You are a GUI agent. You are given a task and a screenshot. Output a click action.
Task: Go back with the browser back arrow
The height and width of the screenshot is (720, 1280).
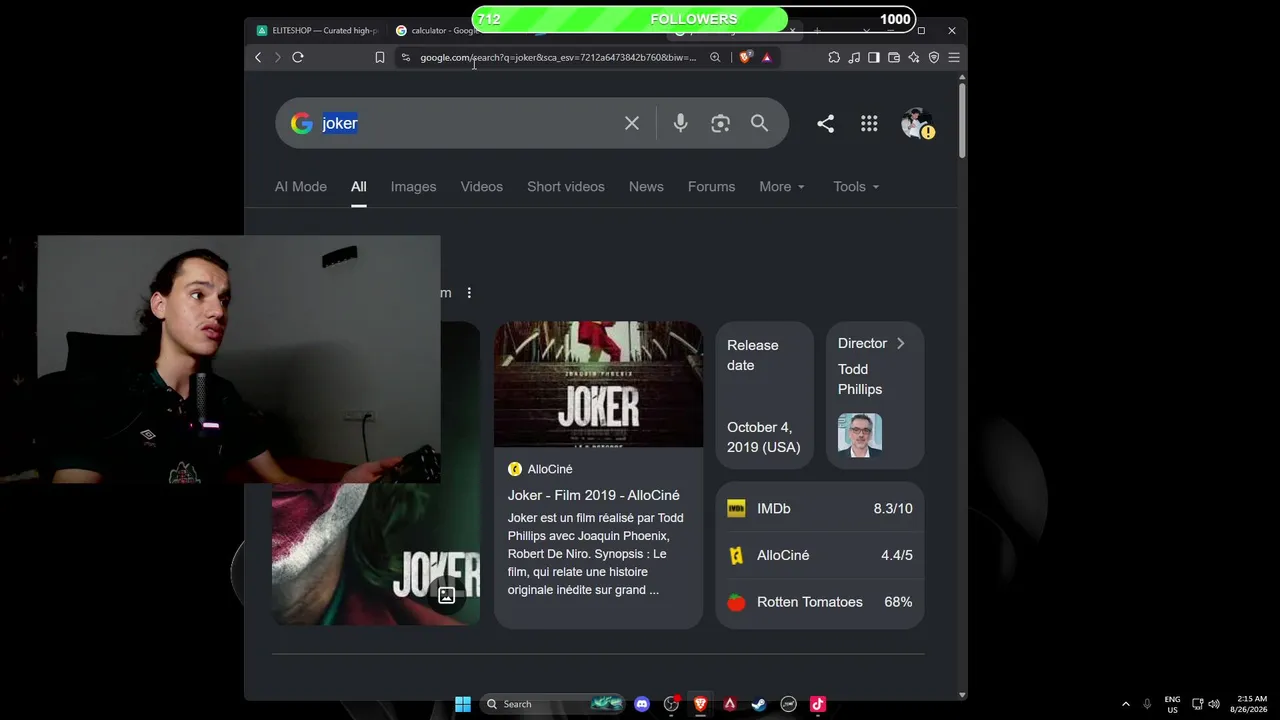click(x=258, y=57)
